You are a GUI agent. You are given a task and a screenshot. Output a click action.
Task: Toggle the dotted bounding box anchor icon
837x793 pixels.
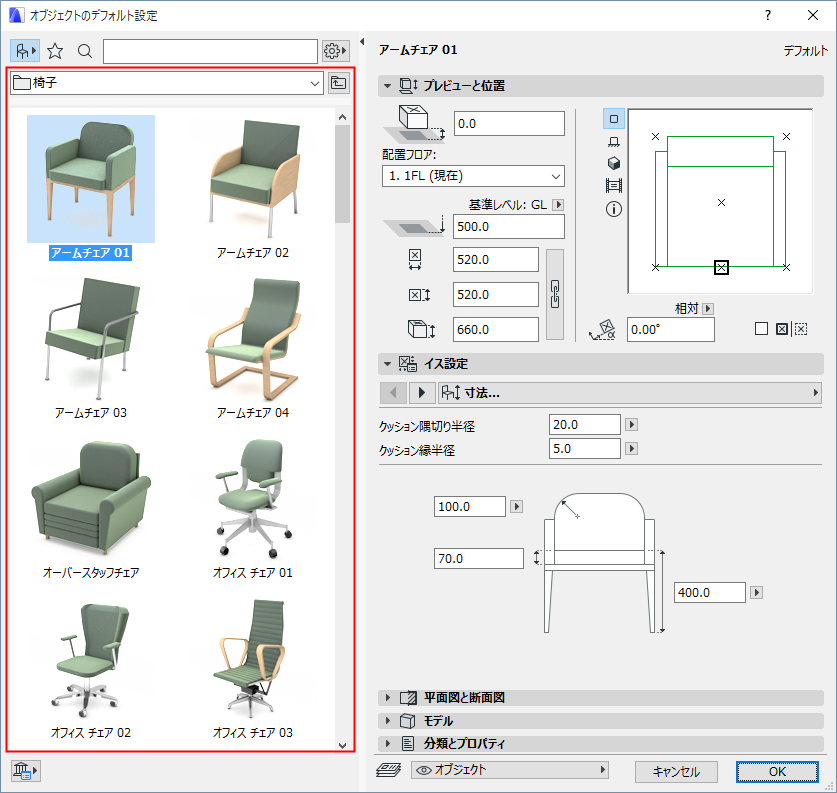click(x=801, y=329)
